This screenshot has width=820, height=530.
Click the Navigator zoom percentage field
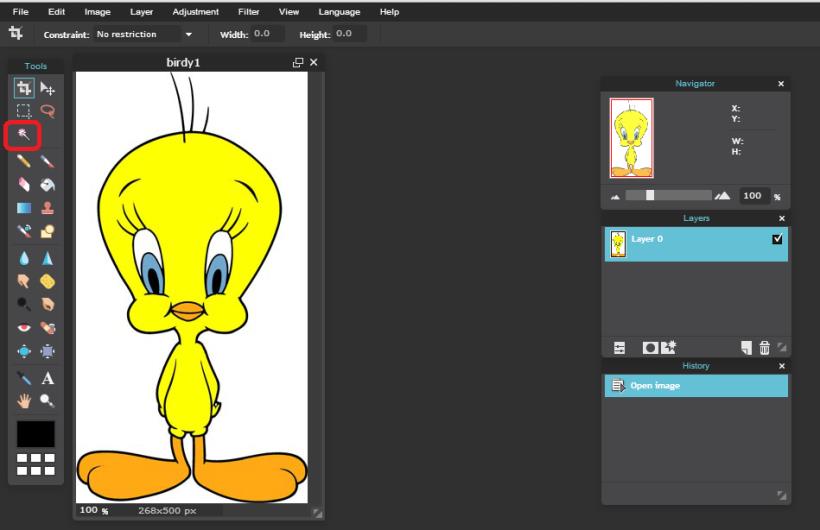coord(753,196)
